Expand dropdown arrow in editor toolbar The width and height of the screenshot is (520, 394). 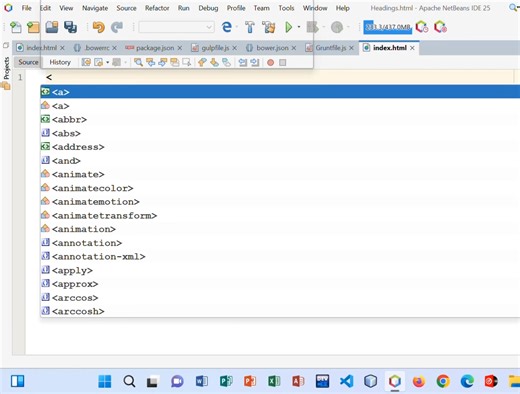(x=107, y=62)
